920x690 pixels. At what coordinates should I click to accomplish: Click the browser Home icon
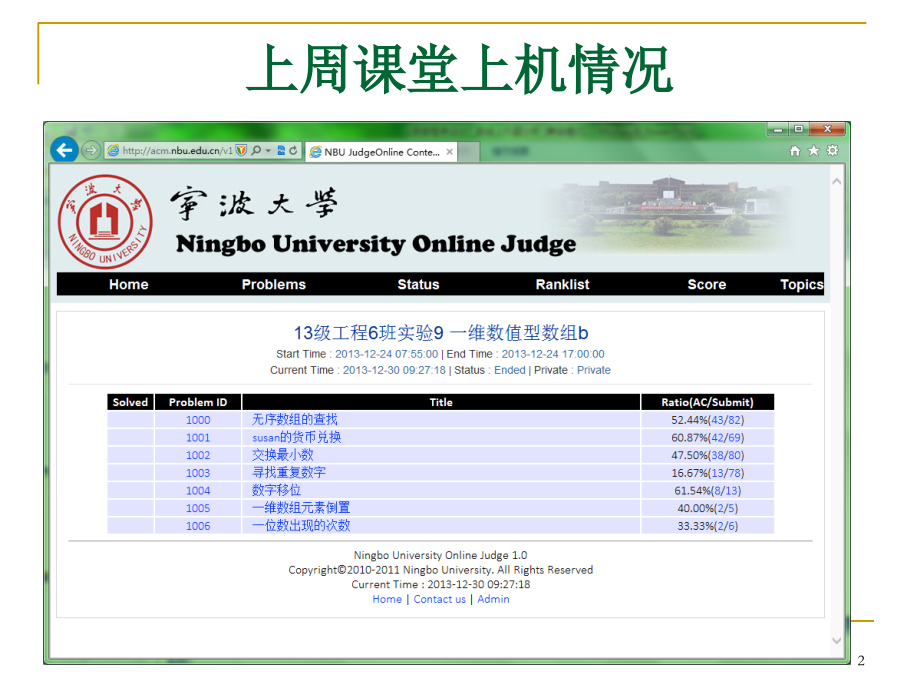point(794,150)
